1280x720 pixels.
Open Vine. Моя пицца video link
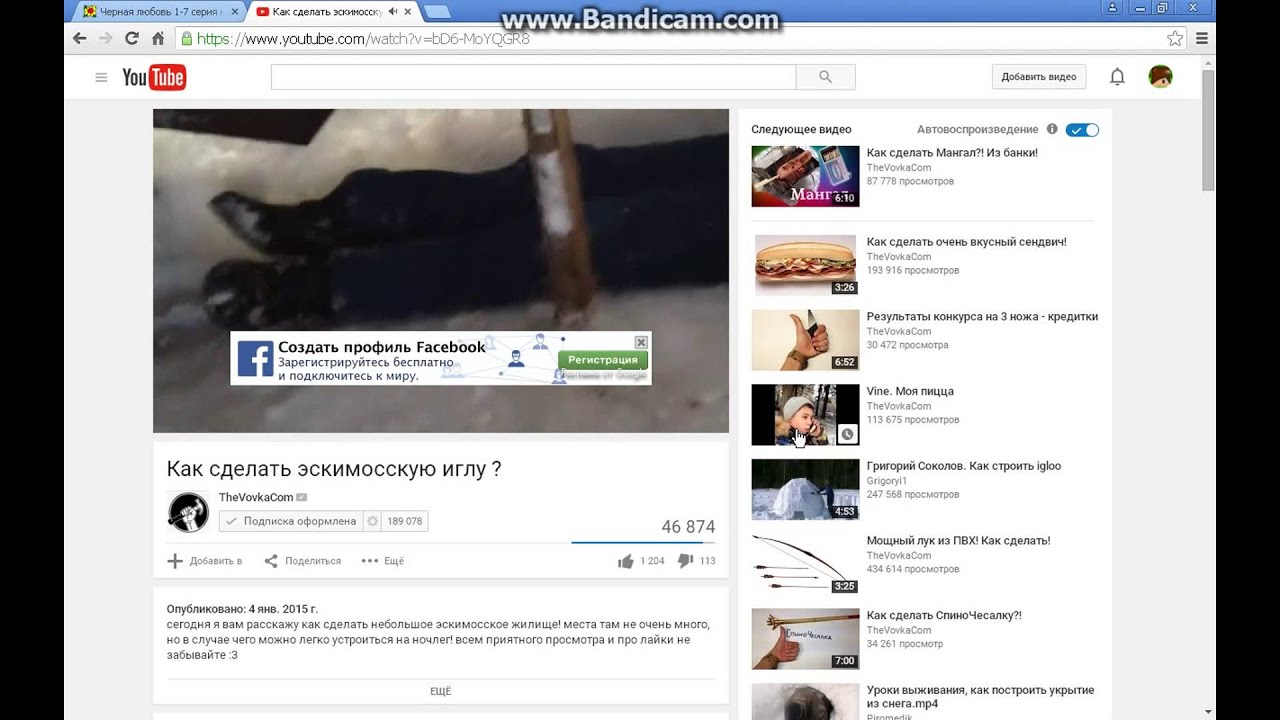(x=910, y=391)
